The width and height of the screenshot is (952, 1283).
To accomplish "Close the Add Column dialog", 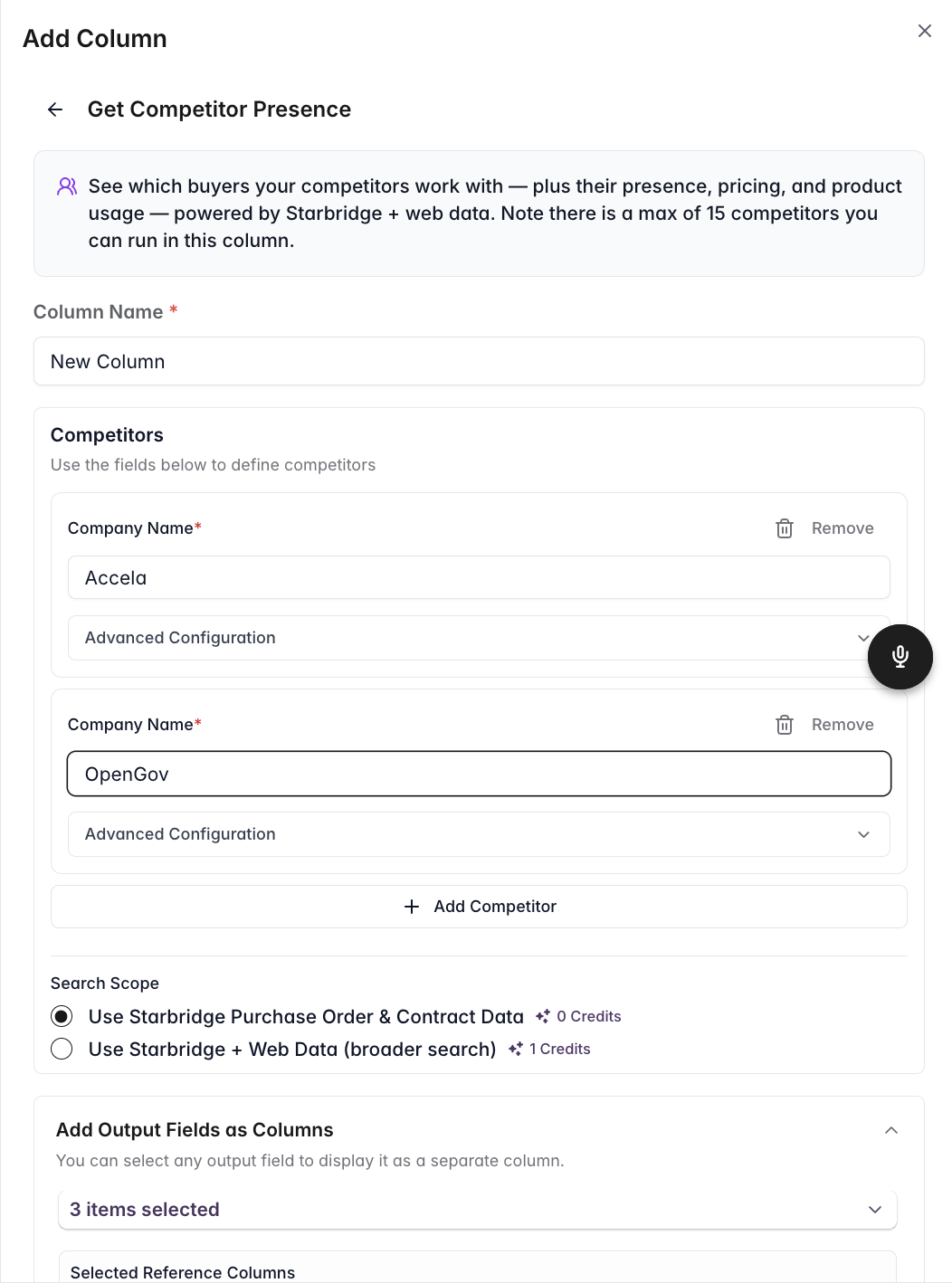I will point(924,31).
